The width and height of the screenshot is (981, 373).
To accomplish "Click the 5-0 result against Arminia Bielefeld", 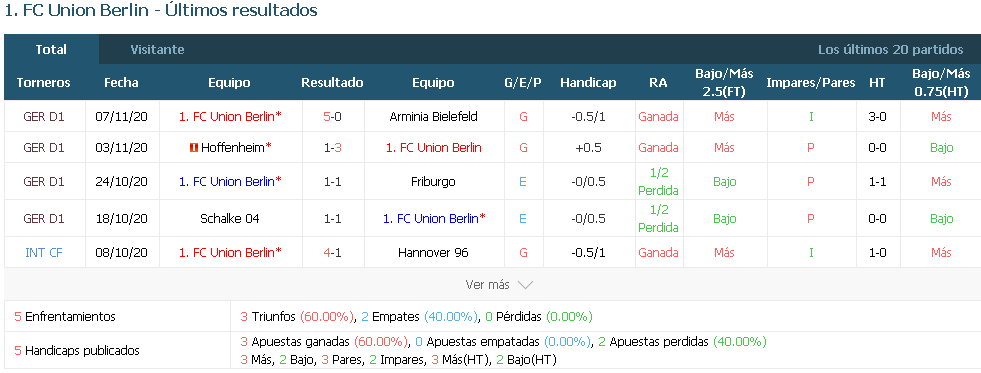I will [x=332, y=116].
